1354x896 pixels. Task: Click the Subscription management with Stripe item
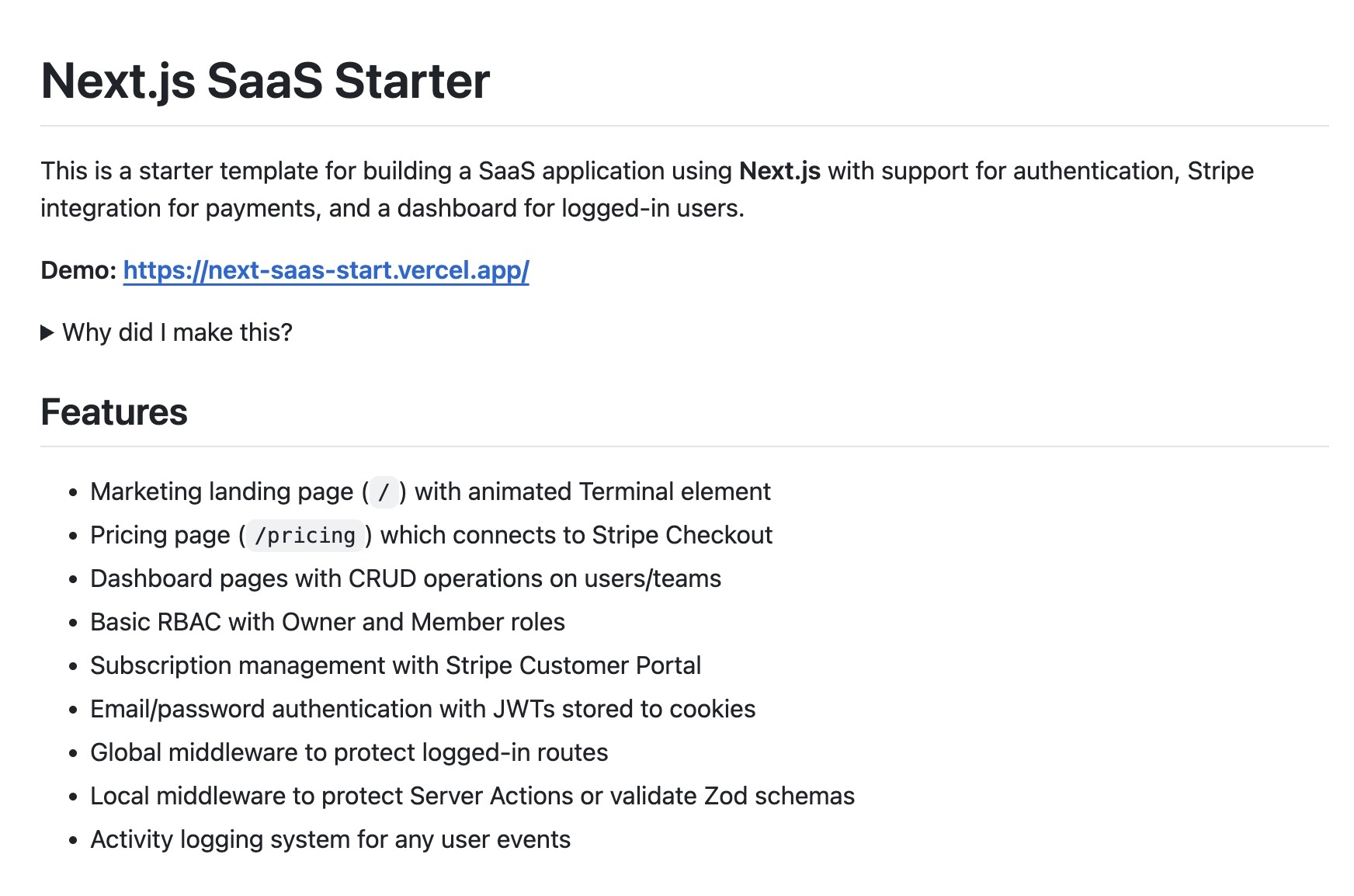point(395,665)
